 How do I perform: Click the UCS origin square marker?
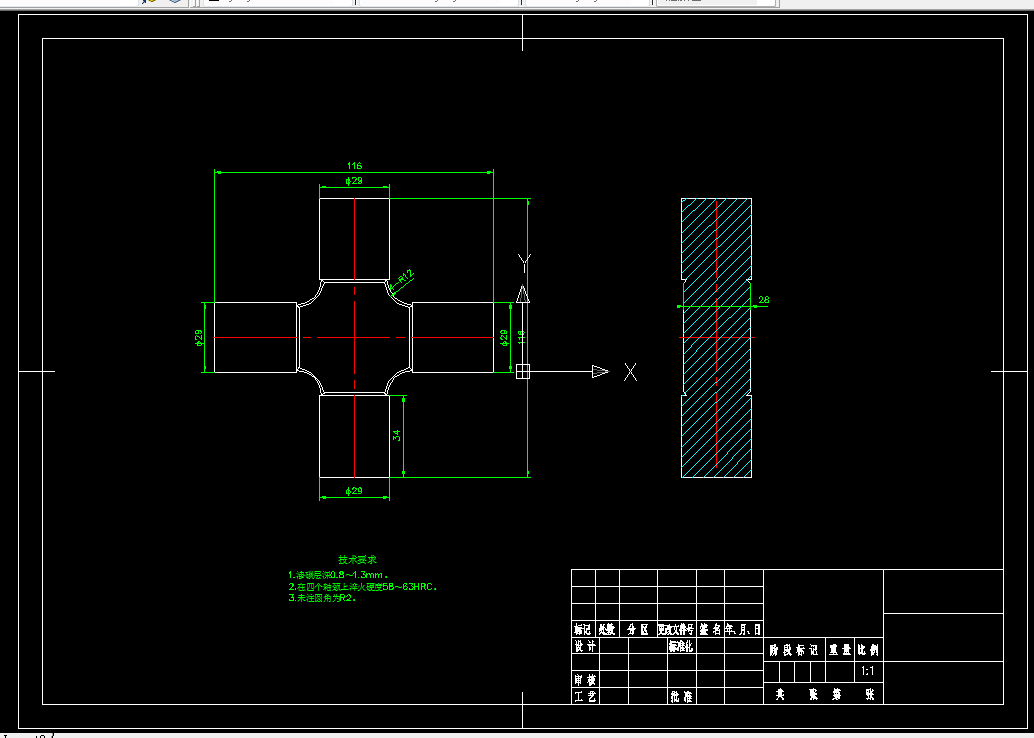pyautogui.click(x=522, y=371)
